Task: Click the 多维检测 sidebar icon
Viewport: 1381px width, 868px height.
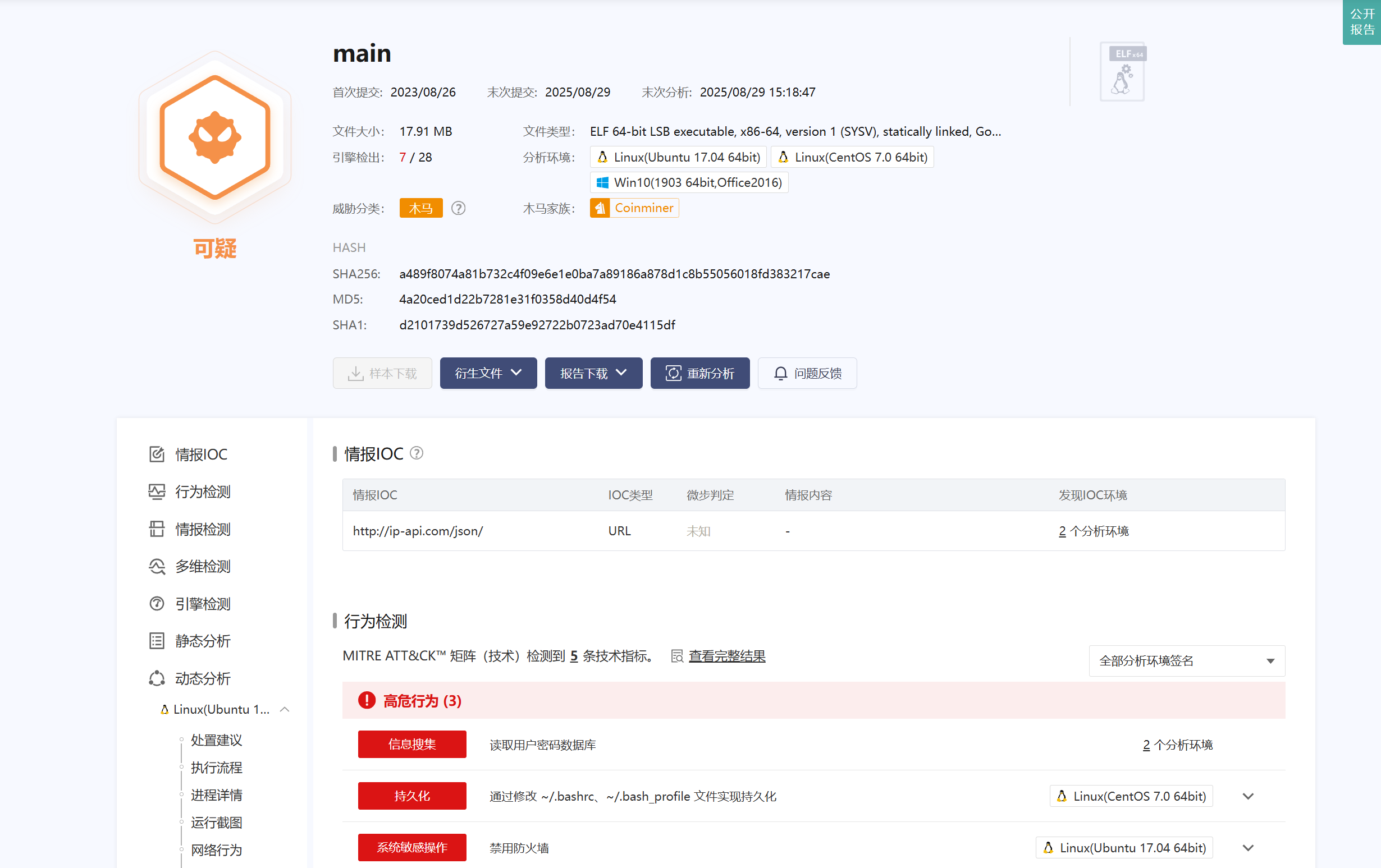Action: [157, 566]
